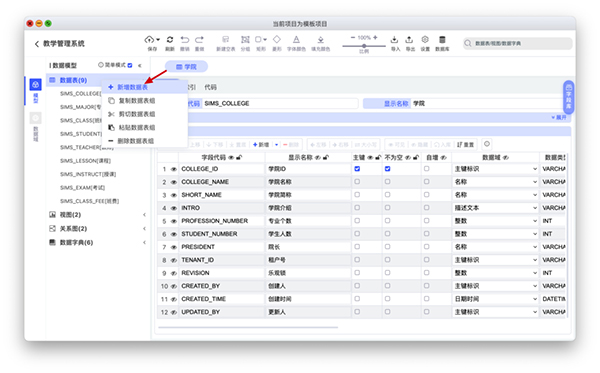
Task: Toggle the eye icon of COLLEGE_ID row
Action: tap(174, 169)
